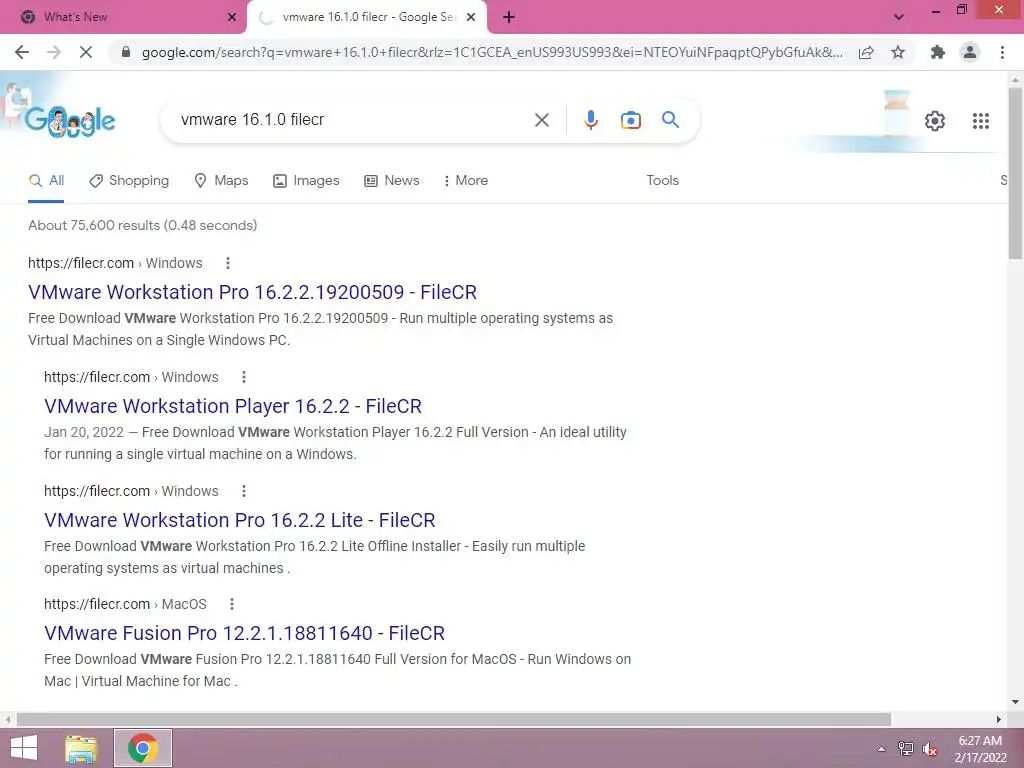This screenshot has width=1024, height=768.
Task: Open Google quick settings gear
Action: (x=935, y=121)
